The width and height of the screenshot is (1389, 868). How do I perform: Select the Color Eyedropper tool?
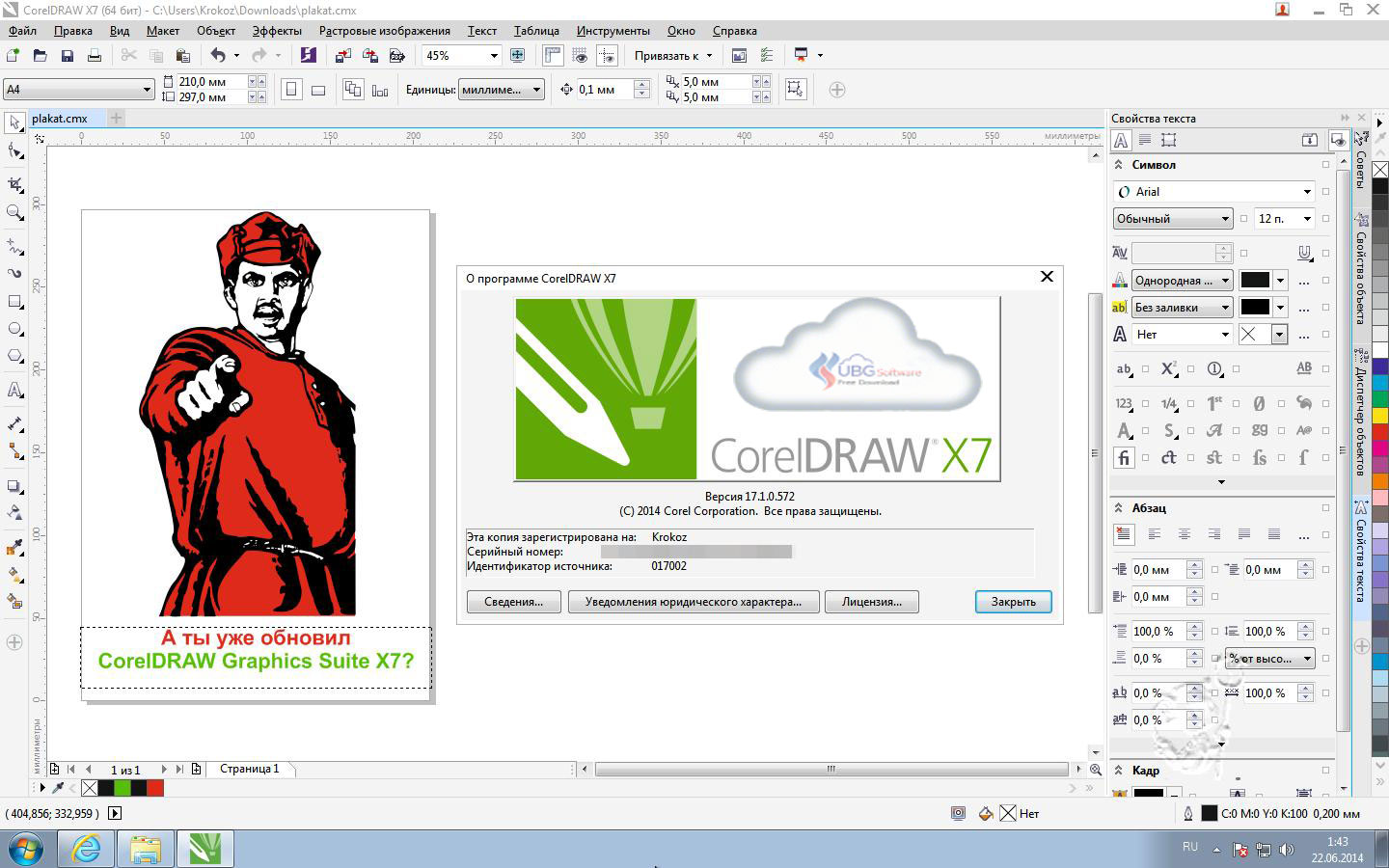pyautogui.click(x=14, y=548)
